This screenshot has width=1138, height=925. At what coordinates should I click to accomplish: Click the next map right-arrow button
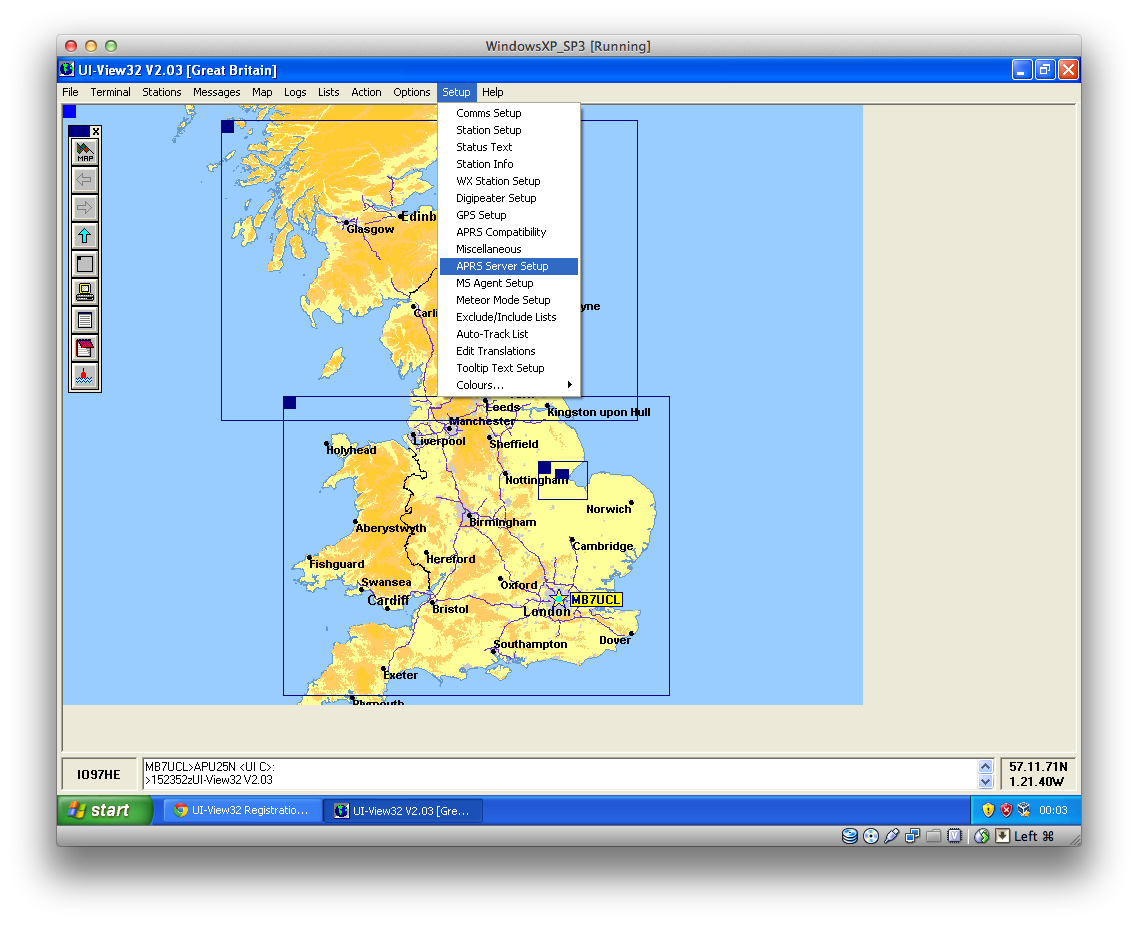(85, 208)
